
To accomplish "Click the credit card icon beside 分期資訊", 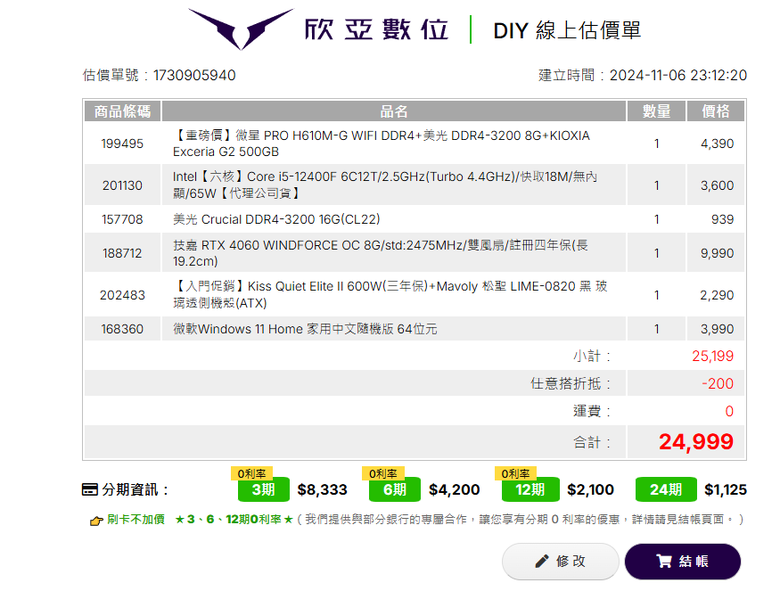I will coord(90,490).
